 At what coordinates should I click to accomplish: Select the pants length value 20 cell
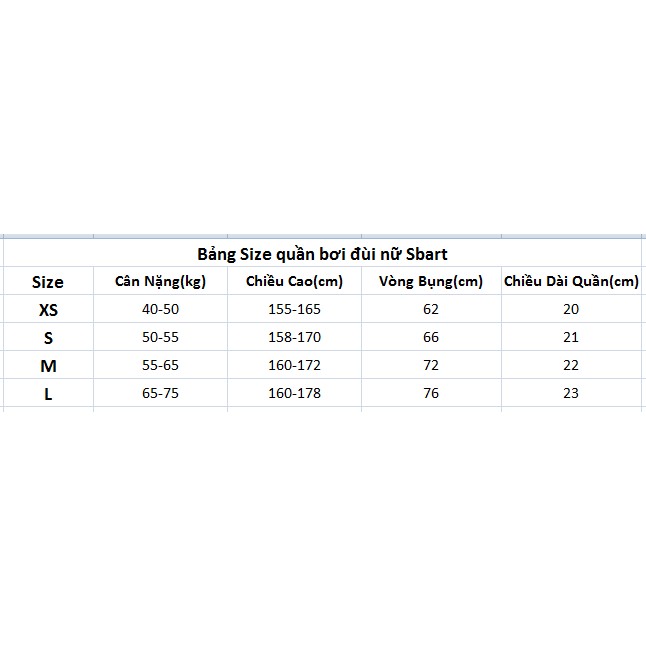[x=571, y=310]
